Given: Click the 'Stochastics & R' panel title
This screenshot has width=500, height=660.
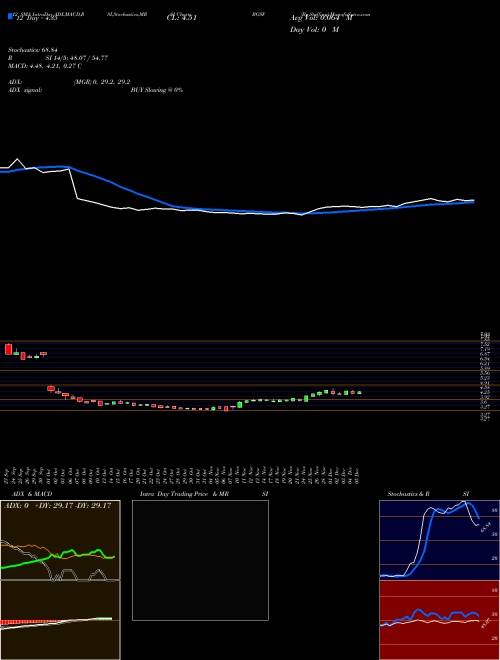Looking at the screenshot, I should [x=408, y=494].
